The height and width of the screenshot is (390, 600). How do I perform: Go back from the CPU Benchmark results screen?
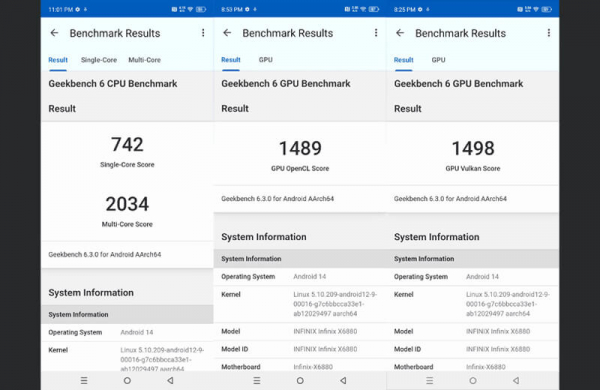[x=54, y=33]
